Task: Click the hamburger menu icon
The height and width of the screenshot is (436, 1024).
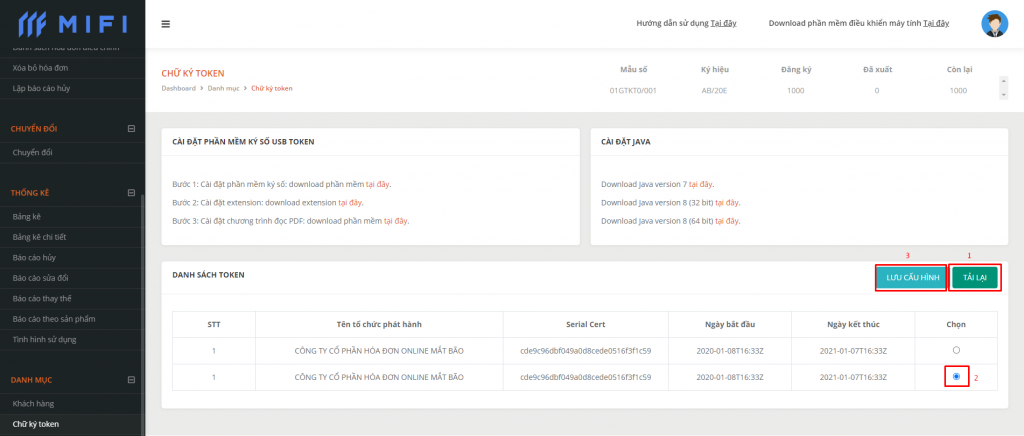Action: point(165,24)
